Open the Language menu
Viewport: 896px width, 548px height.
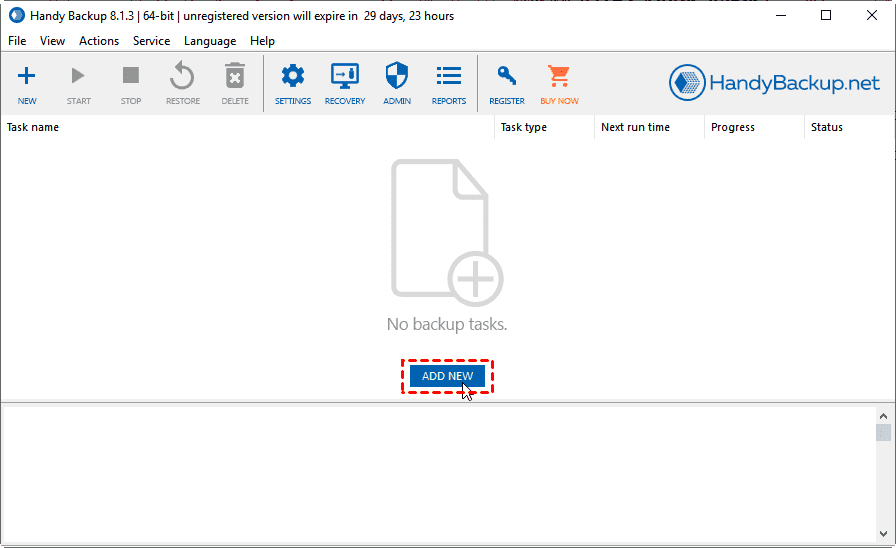point(210,41)
